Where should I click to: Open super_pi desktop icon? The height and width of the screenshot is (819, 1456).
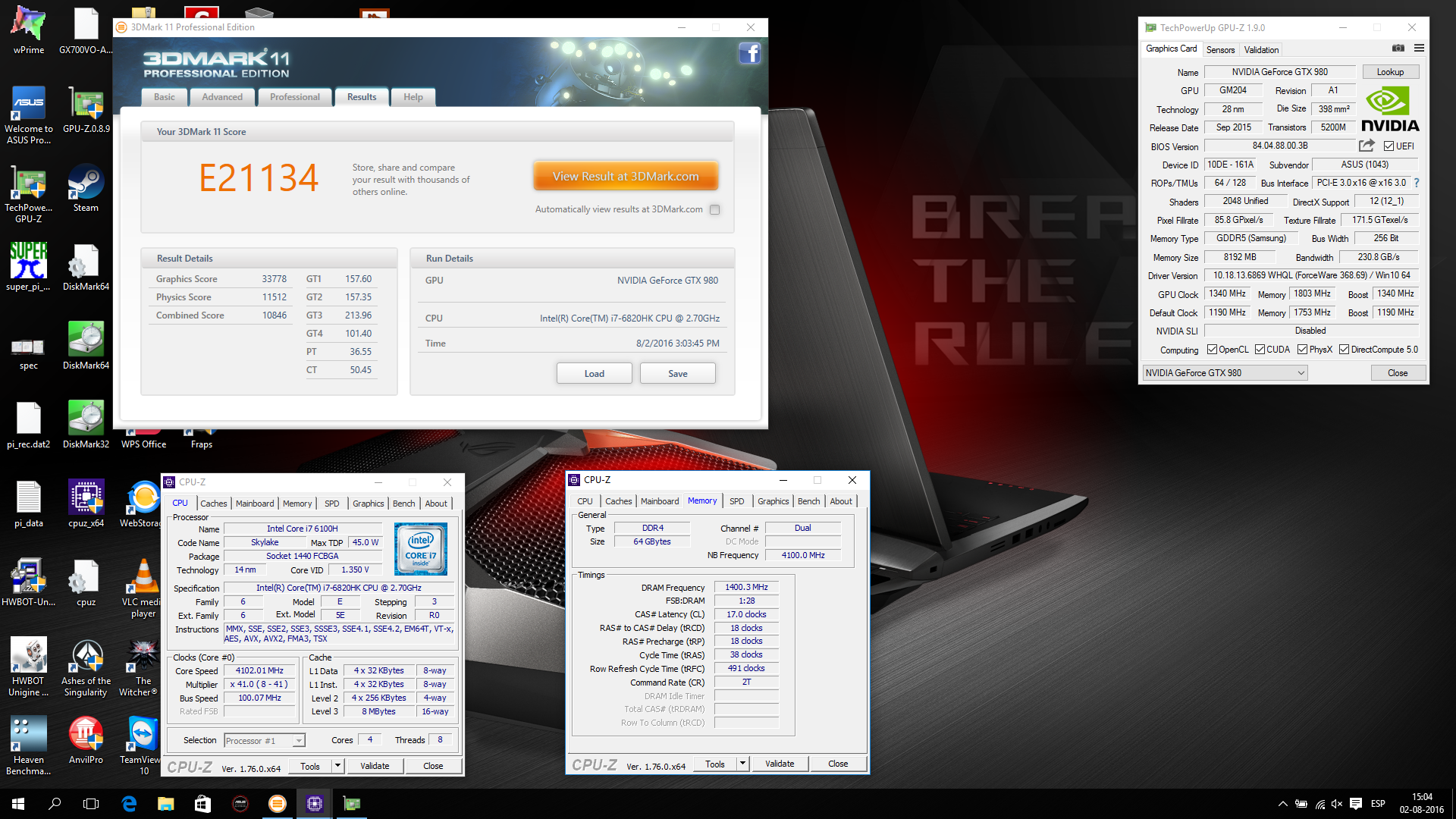click(x=29, y=267)
